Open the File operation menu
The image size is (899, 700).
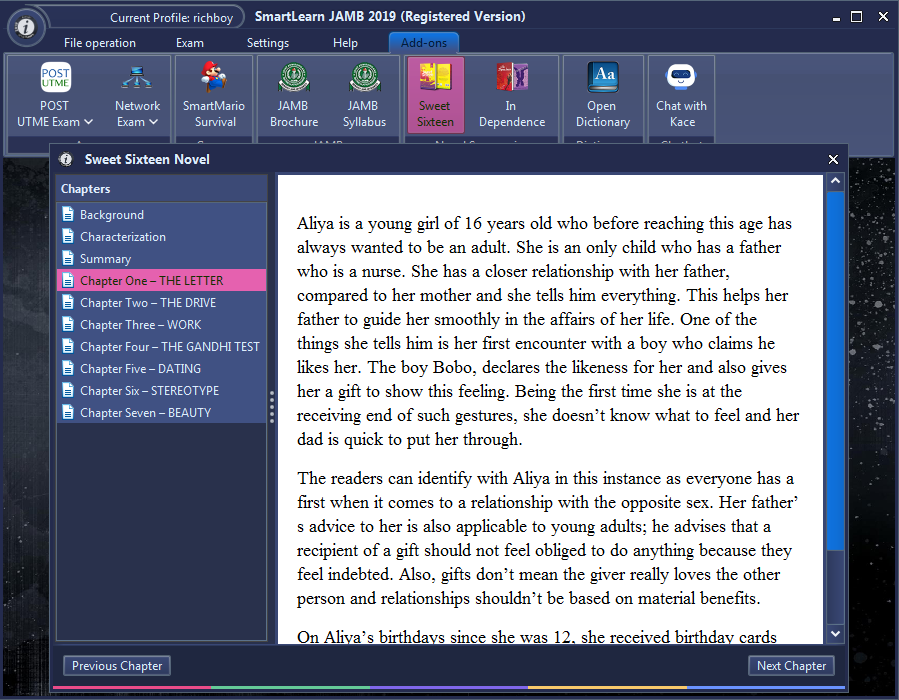(x=100, y=43)
